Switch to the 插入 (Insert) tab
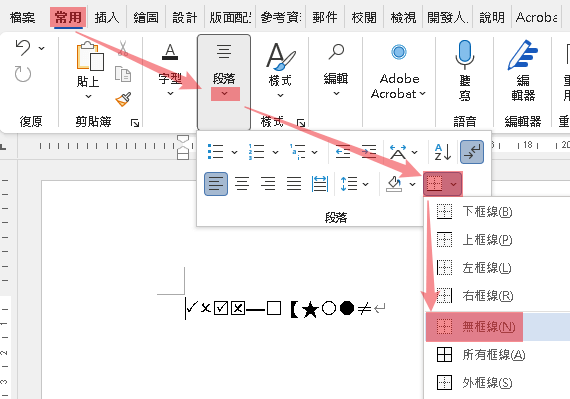This screenshot has height=399, width=570. tap(107, 17)
